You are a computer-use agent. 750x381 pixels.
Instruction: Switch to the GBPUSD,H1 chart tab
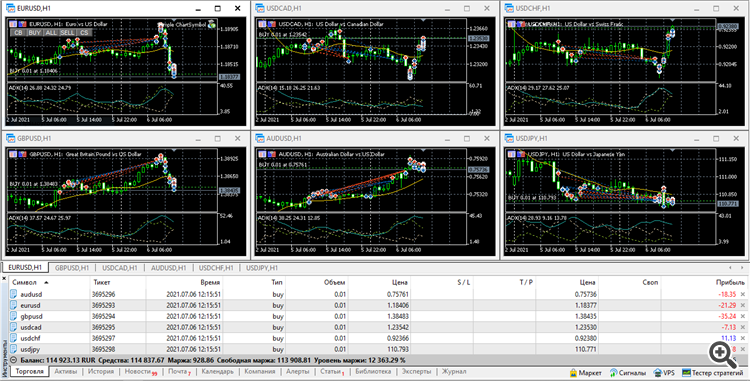72,268
